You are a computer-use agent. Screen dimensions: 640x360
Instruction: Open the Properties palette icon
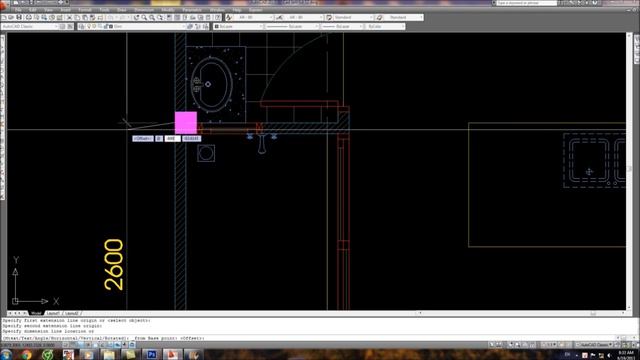point(169,18)
